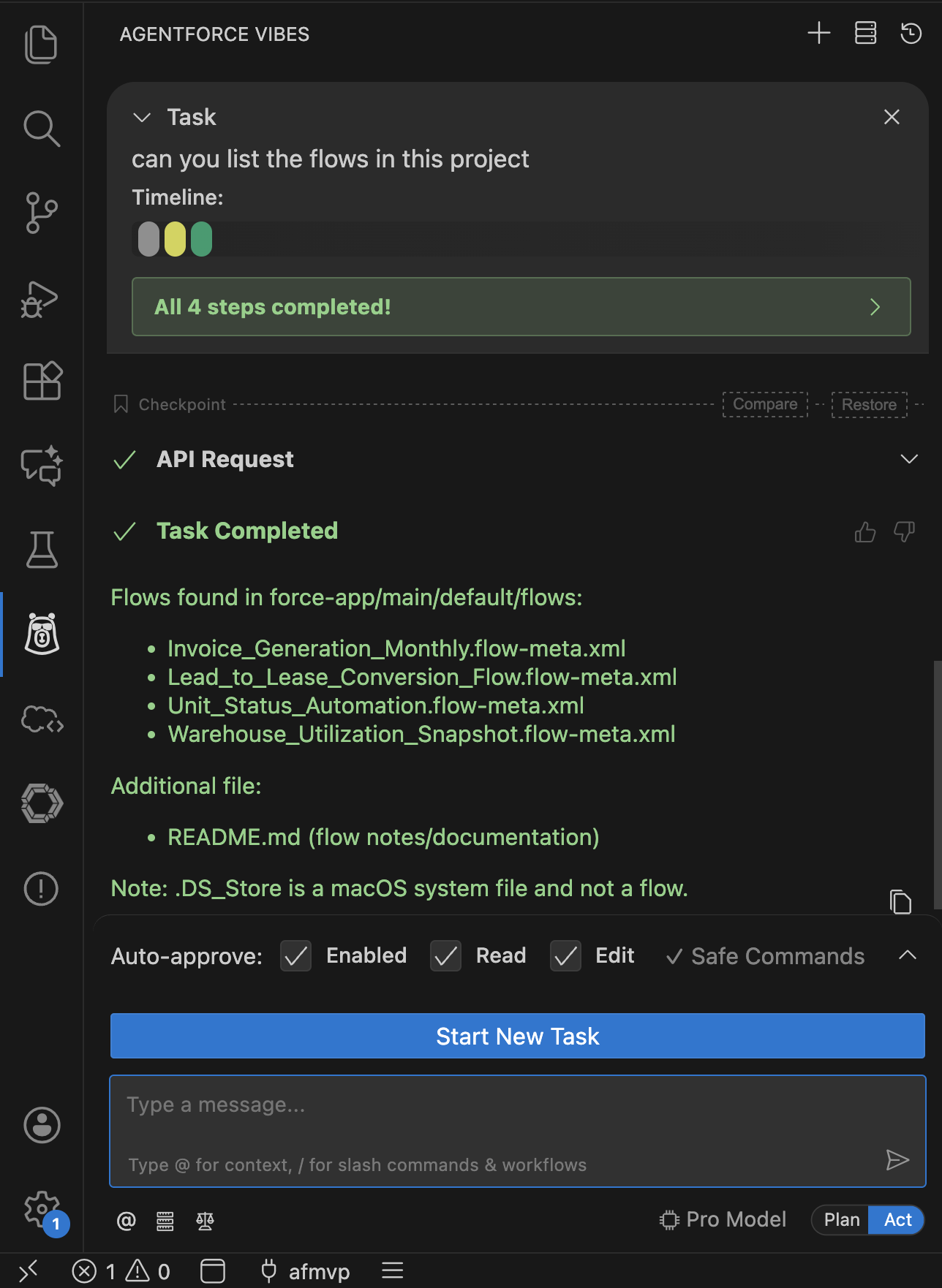Click the thumbs up feedback icon

[x=864, y=532]
